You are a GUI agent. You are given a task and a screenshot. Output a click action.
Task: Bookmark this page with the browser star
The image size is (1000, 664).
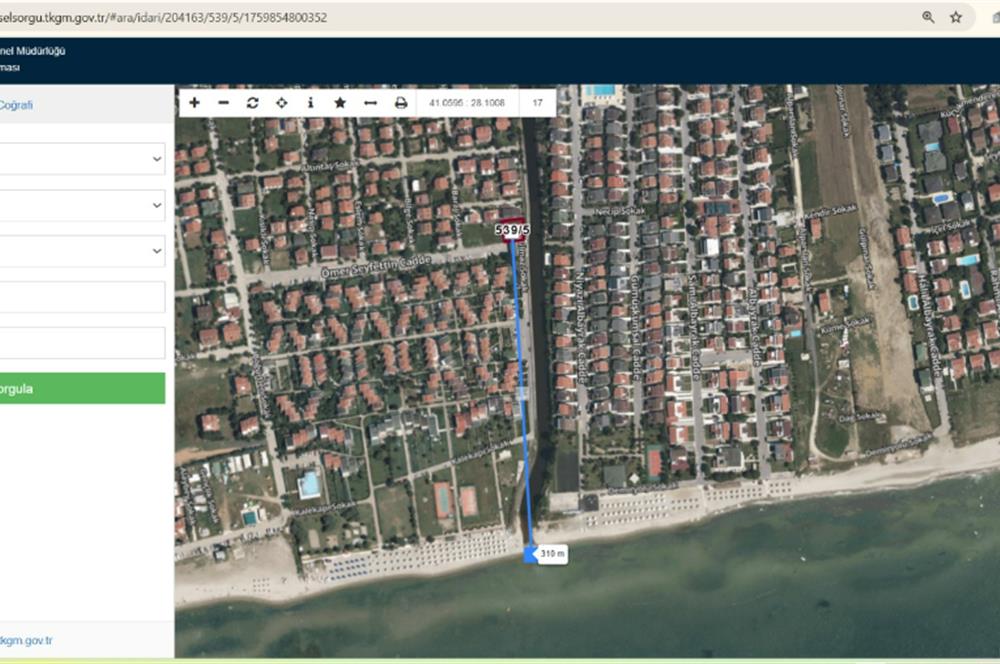coord(953,17)
